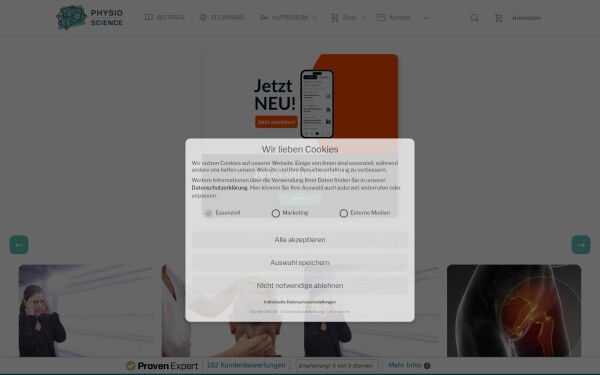Open the bold Datenschutzerklärung link in text
Screen dimensions: 600x375
tap(220, 188)
